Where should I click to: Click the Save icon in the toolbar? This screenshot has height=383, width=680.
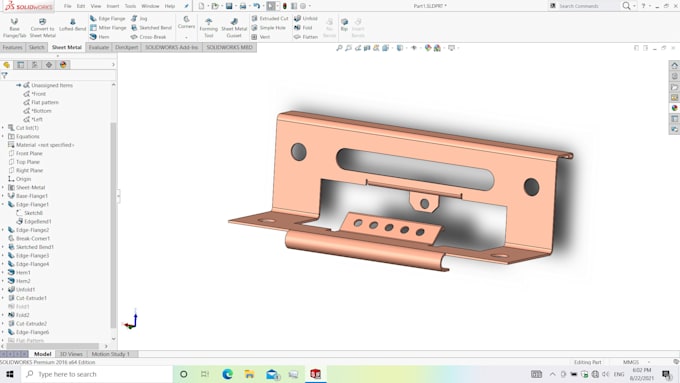point(229,6)
